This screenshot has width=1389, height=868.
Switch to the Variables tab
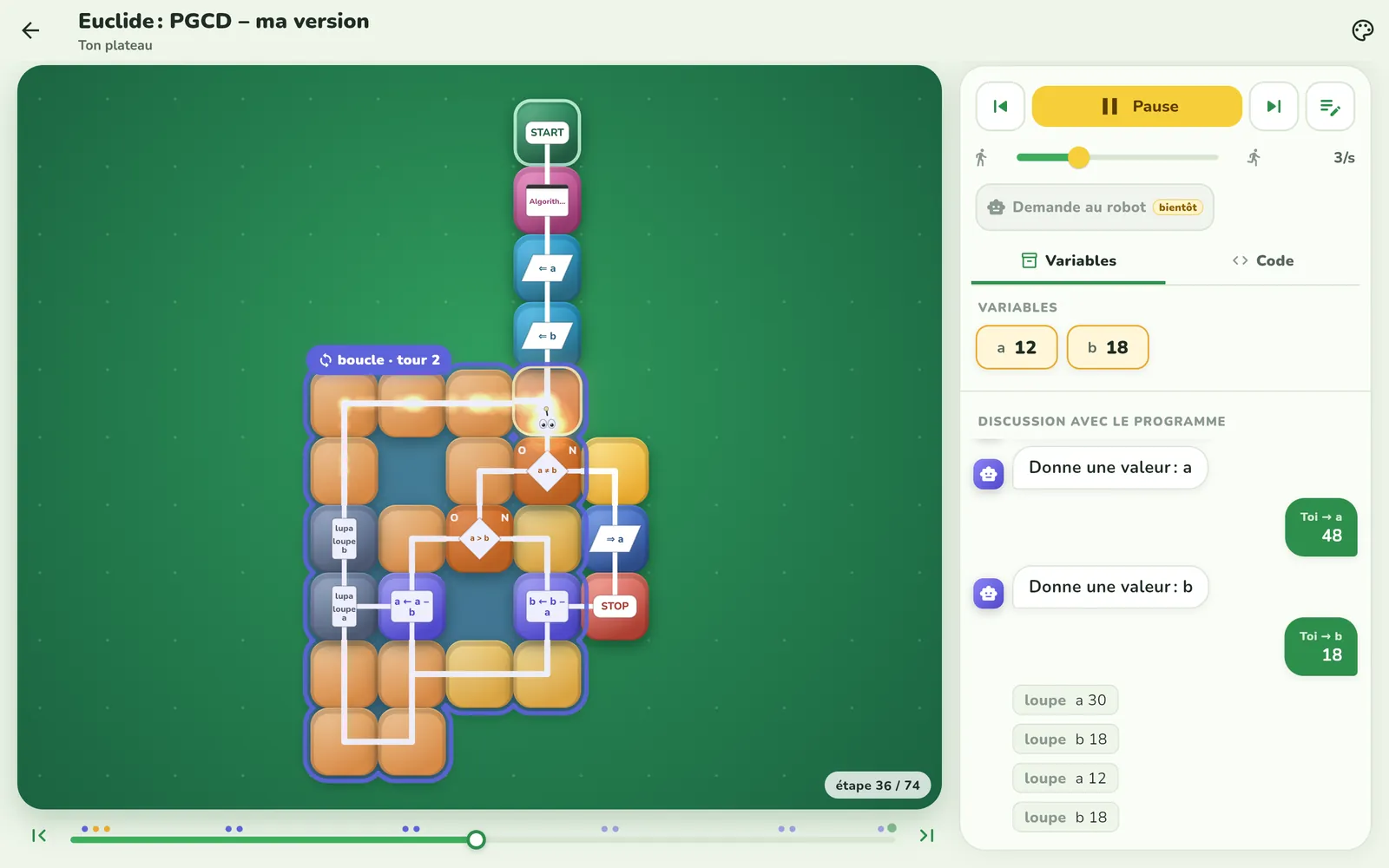pos(1068,260)
